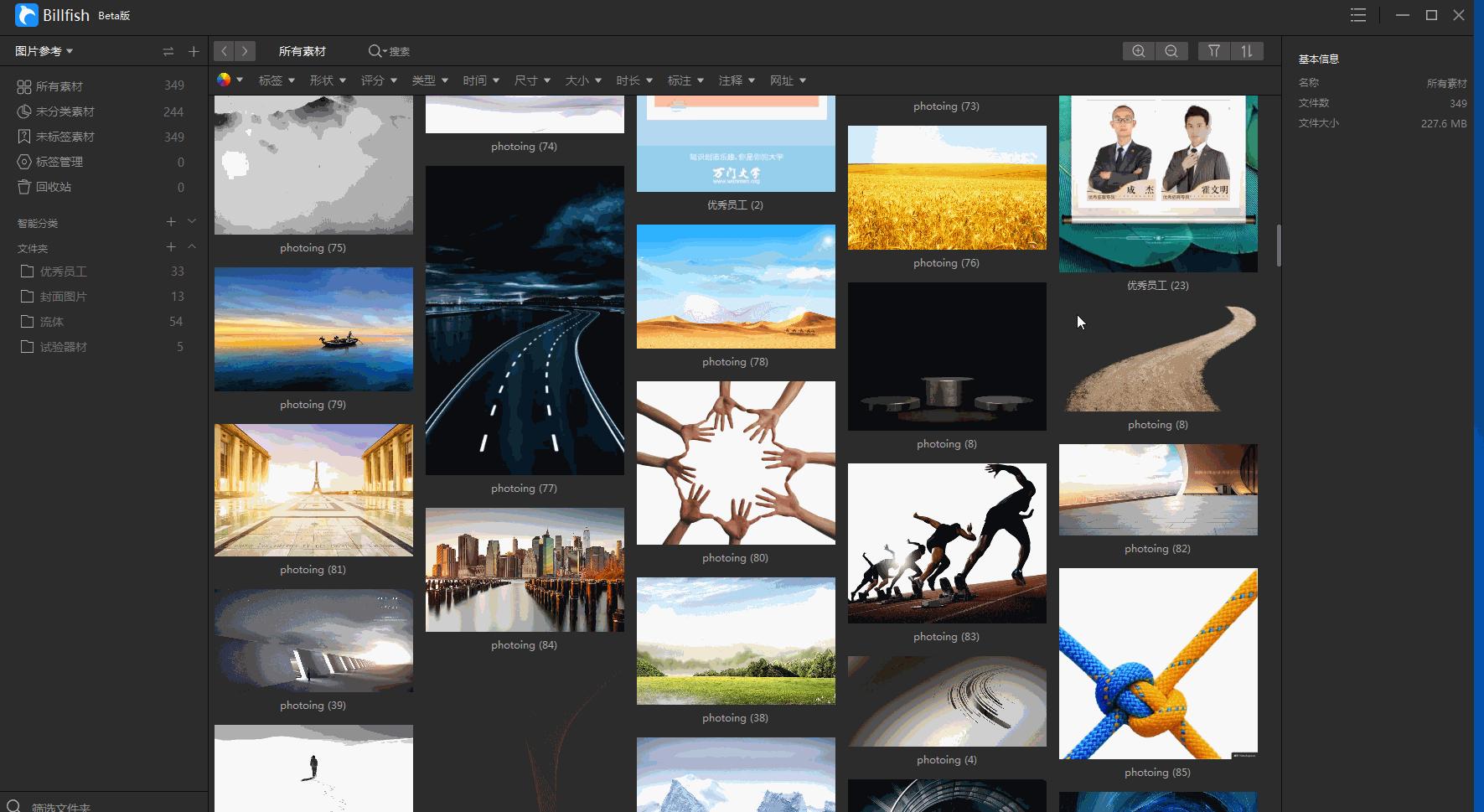The width and height of the screenshot is (1484, 812).
Task: Navigate forward with right arrow button
Action: pyautogui.click(x=245, y=51)
